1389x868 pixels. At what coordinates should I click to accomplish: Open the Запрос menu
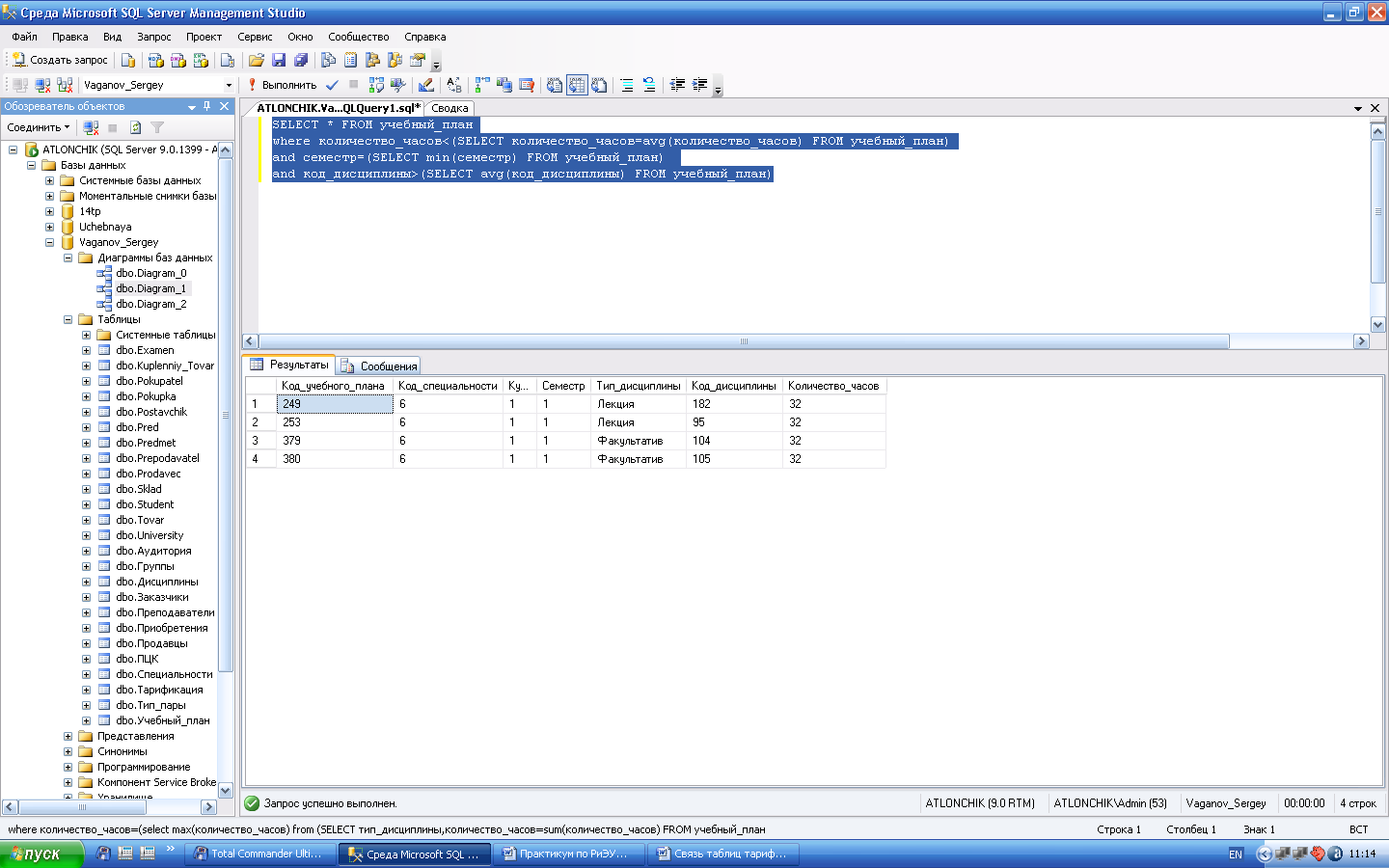(x=153, y=37)
